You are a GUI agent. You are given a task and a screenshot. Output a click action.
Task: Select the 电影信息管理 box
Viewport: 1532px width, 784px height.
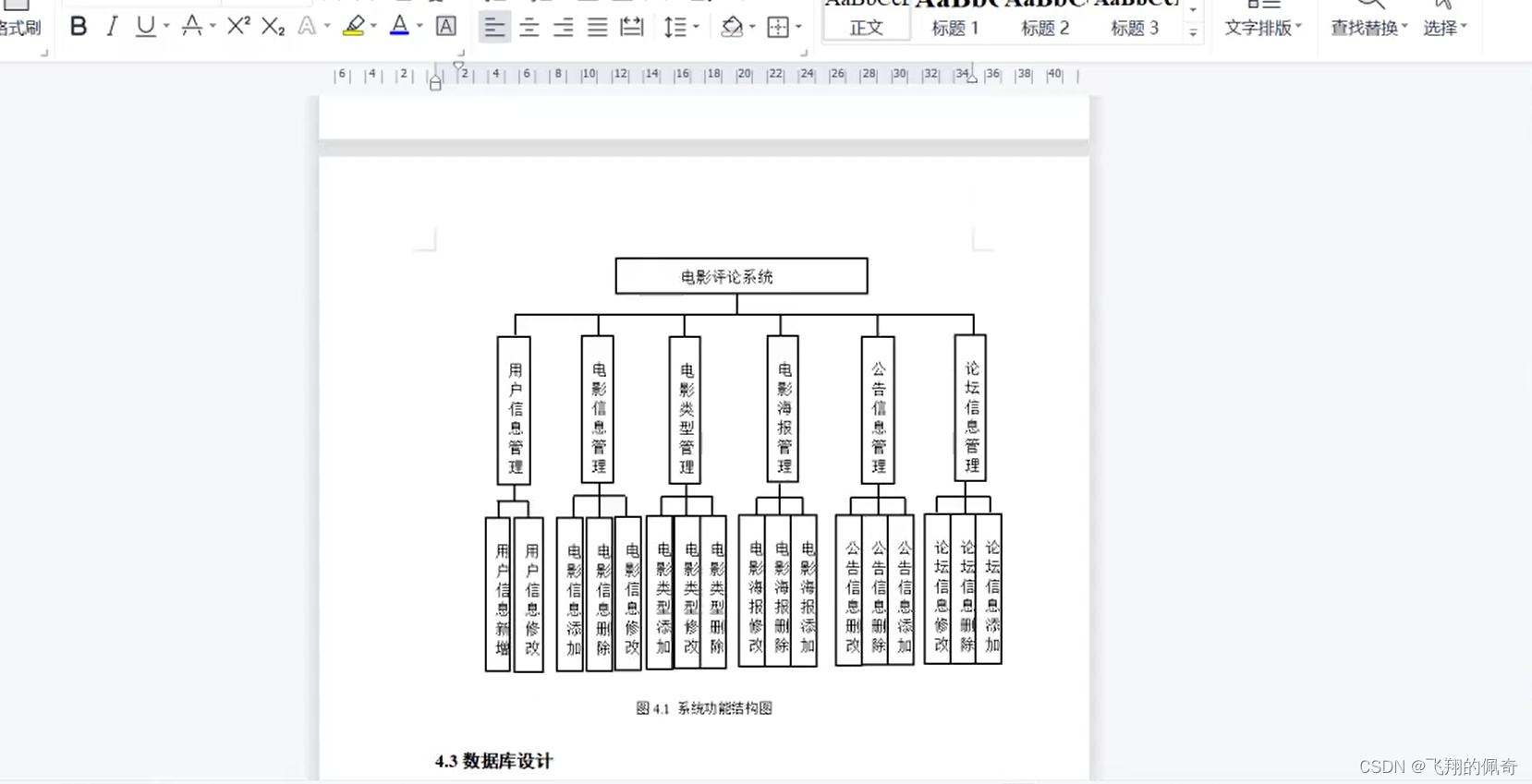click(598, 409)
